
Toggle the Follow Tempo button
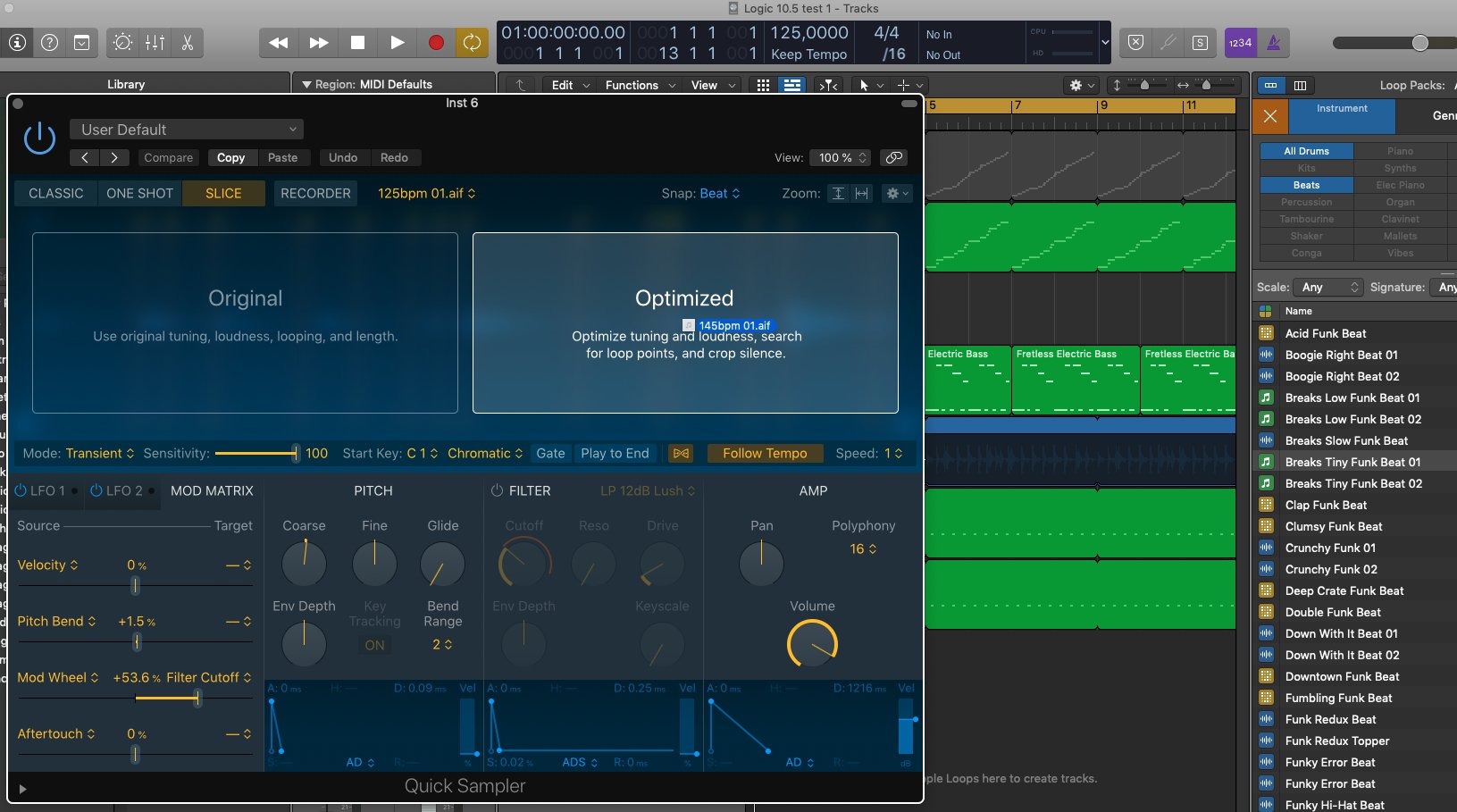[764, 453]
